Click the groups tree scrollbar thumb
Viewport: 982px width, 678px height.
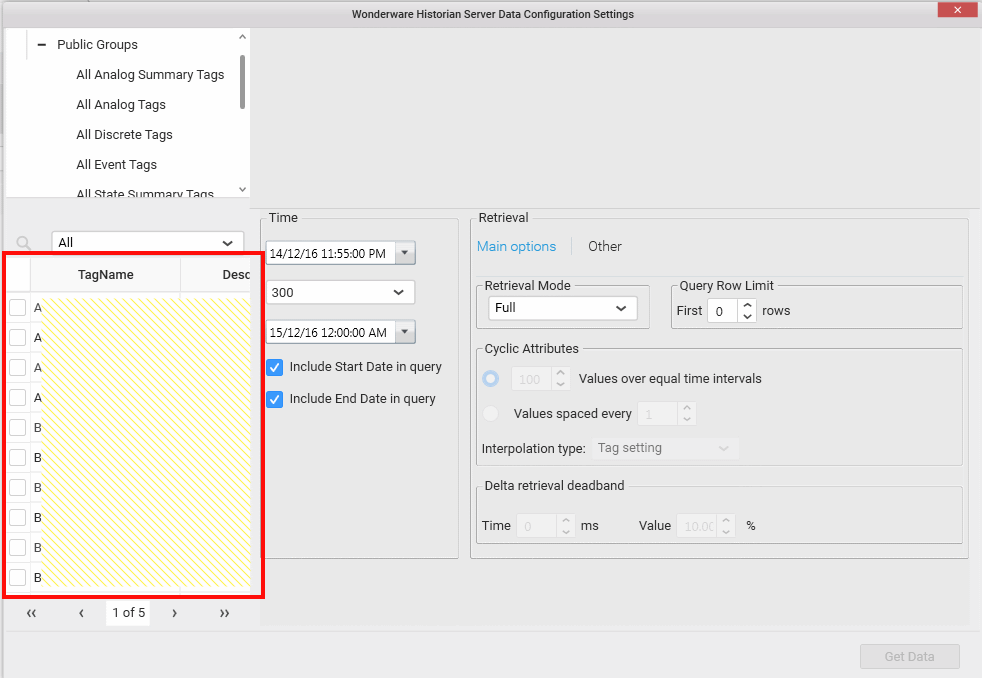pos(242,82)
